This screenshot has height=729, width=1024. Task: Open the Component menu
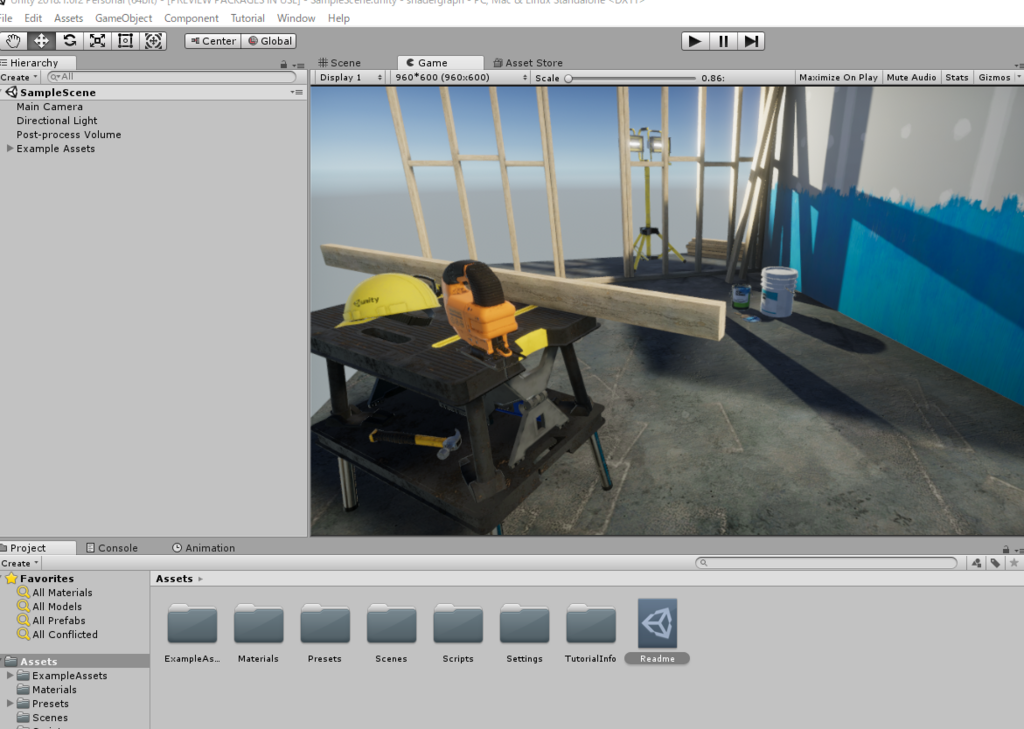click(x=191, y=18)
